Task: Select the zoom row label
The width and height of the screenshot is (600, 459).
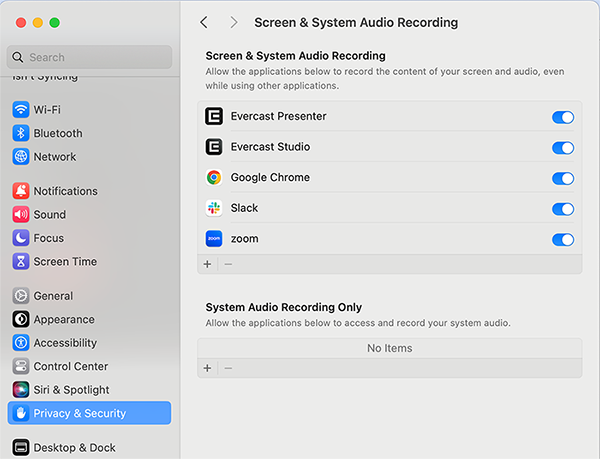Action: pos(244,239)
